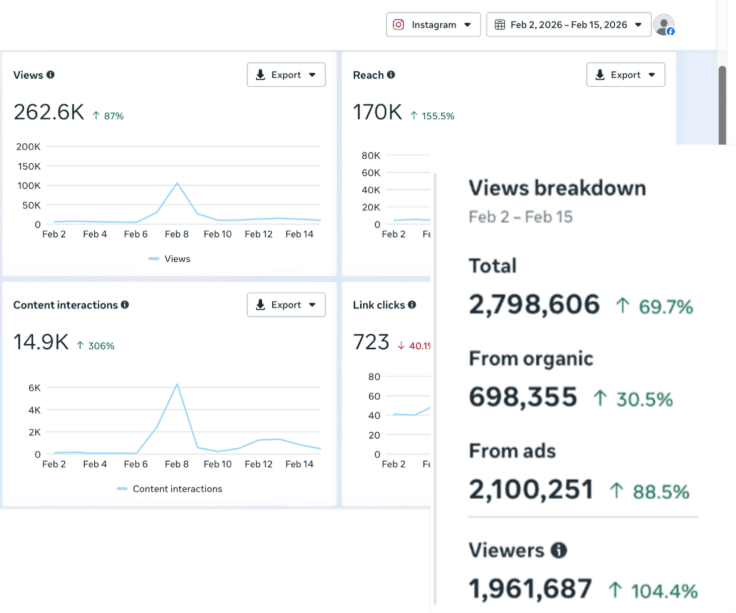Screen dimensions: 736x613
Task: Open the Content interactions info tooltip icon
Action: click(x=124, y=305)
